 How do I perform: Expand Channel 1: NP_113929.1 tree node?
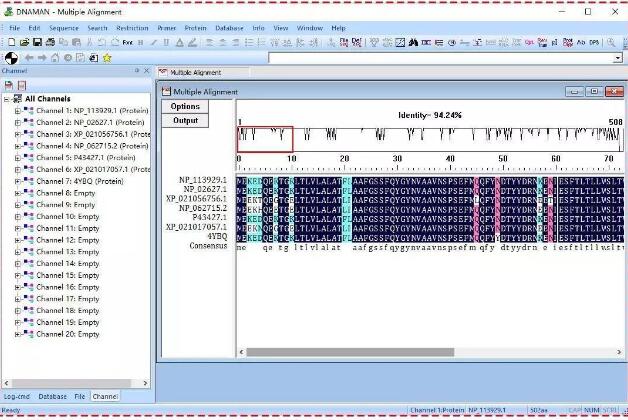click(x=17, y=110)
